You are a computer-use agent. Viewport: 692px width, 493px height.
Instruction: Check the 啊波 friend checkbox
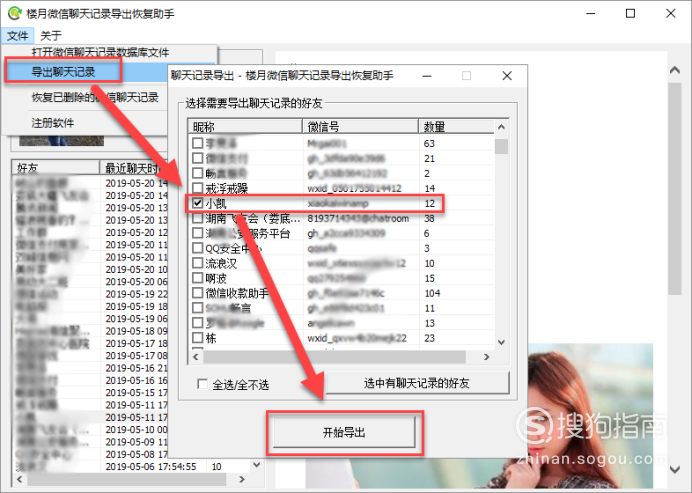tap(198, 278)
